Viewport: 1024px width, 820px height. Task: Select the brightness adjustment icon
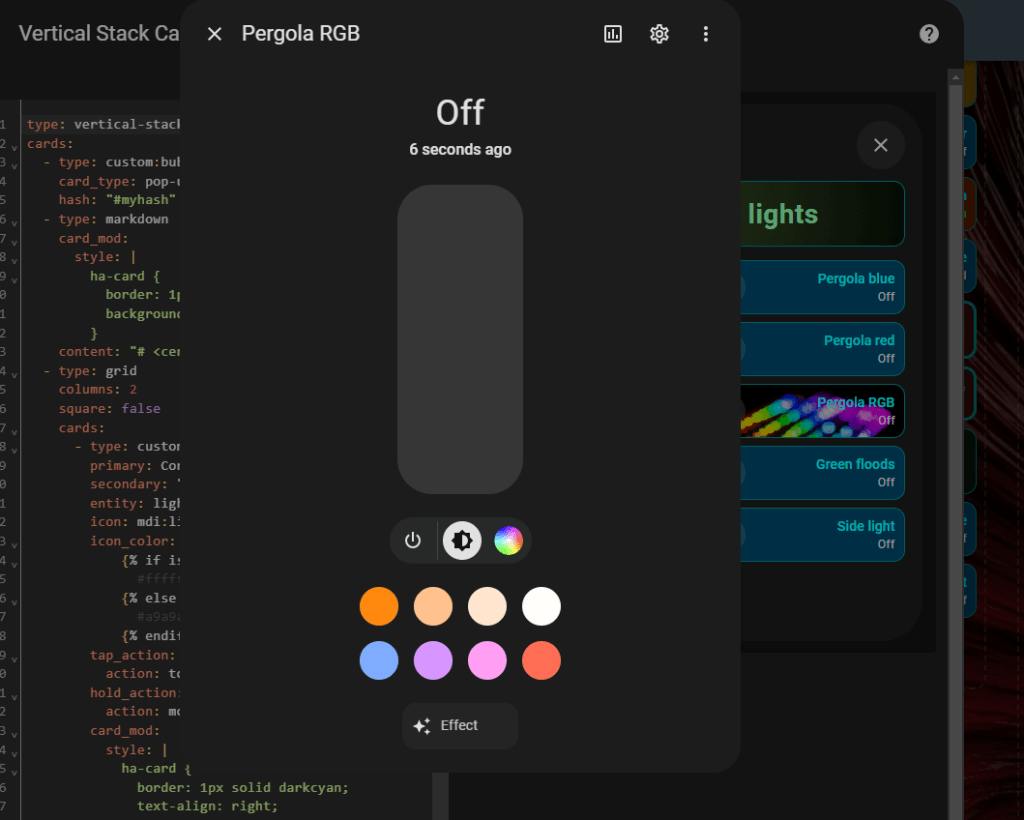460,540
